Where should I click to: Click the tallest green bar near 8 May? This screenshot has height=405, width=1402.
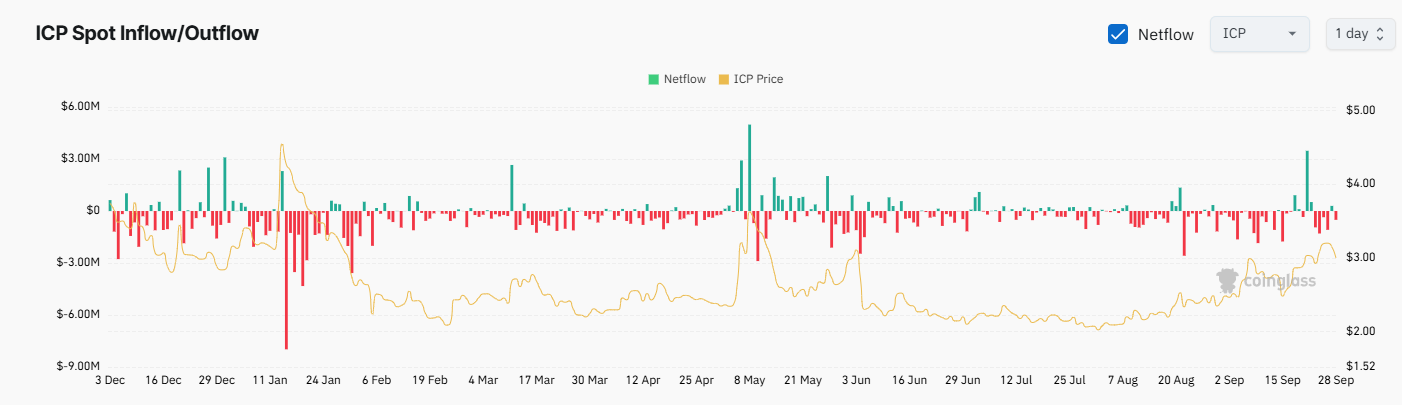click(750, 168)
